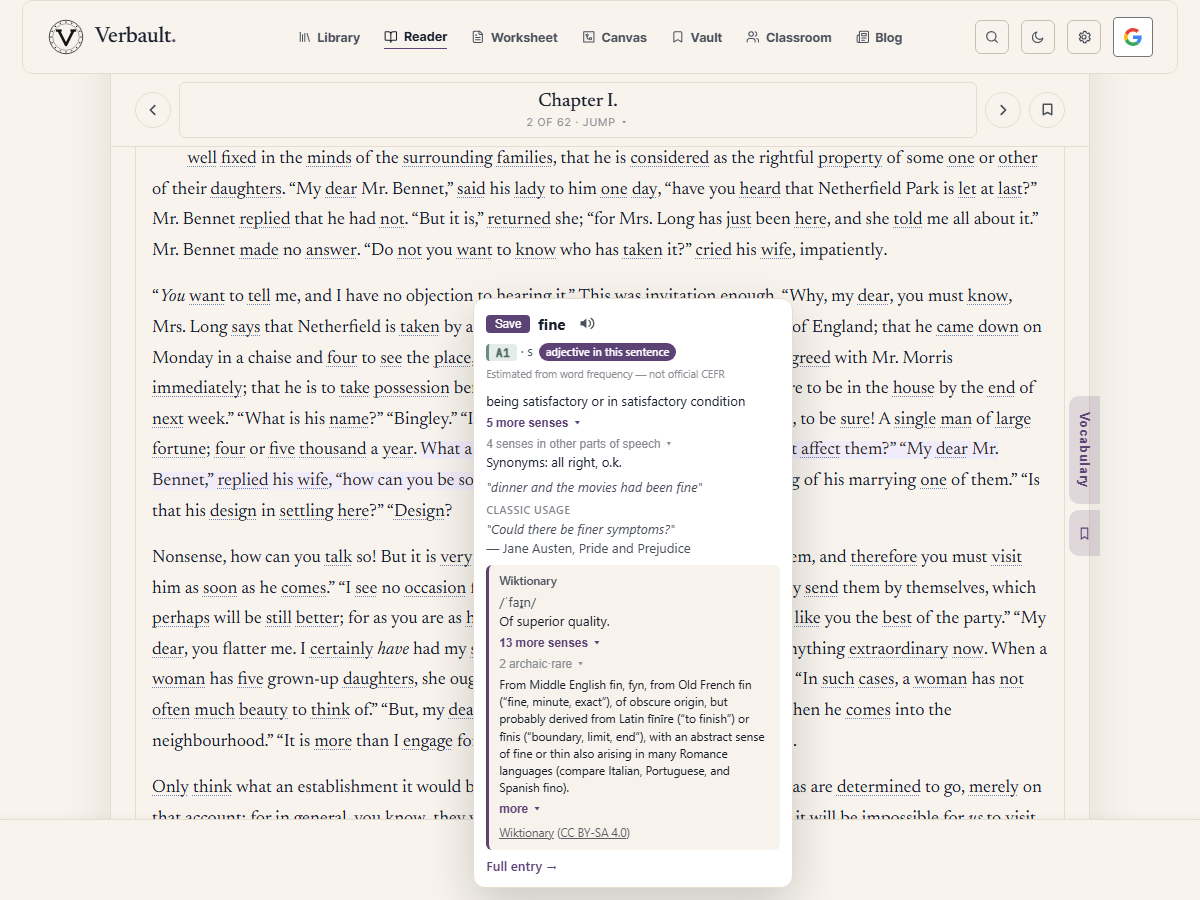Image resolution: width=1200 pixels, height=900 pixels.
Task: Click the underlined word 'extraordinary'
Action: click(x=898, y=649)
